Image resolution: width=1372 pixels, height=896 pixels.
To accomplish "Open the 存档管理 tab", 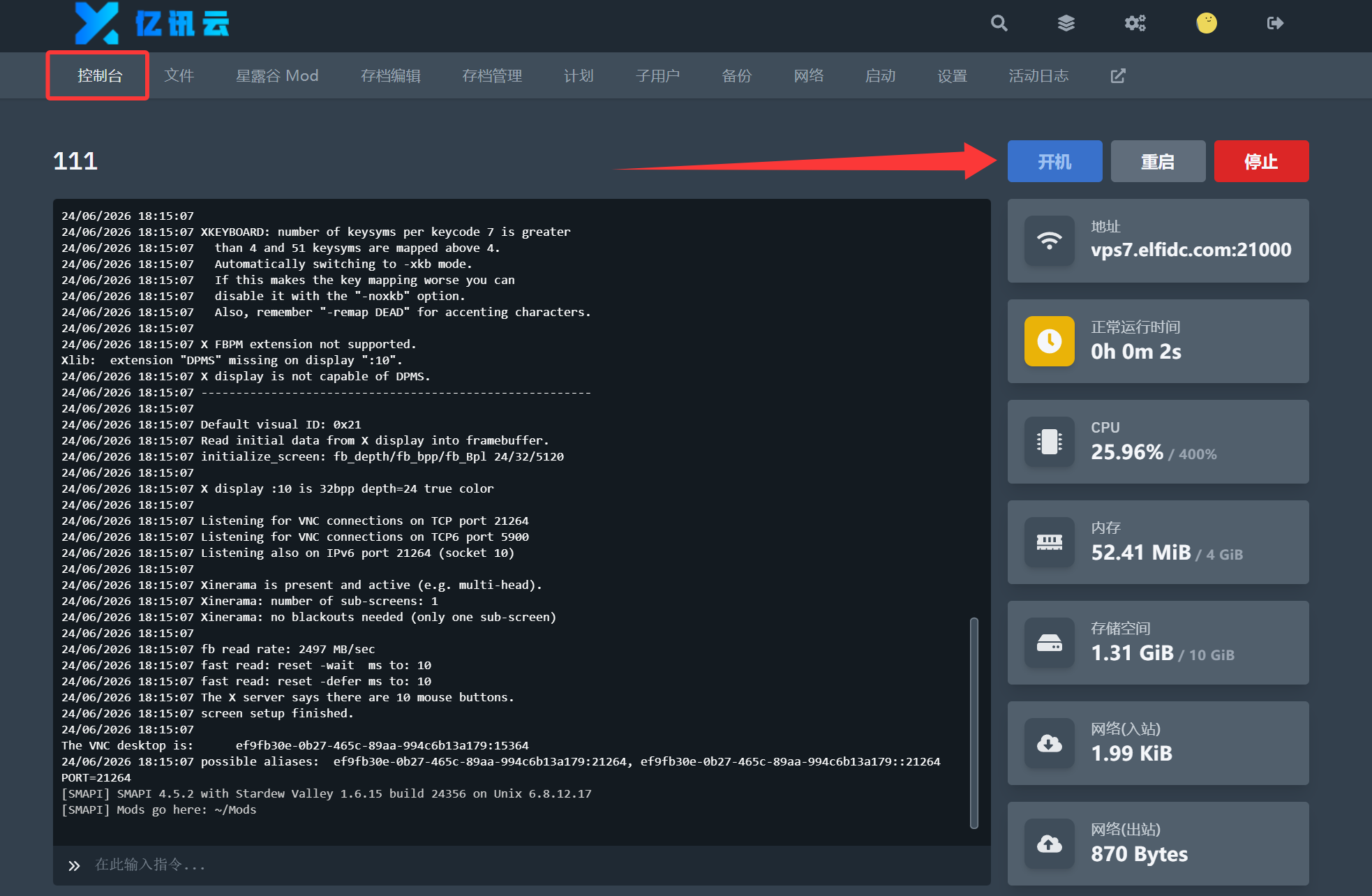I will click(492, 75).
